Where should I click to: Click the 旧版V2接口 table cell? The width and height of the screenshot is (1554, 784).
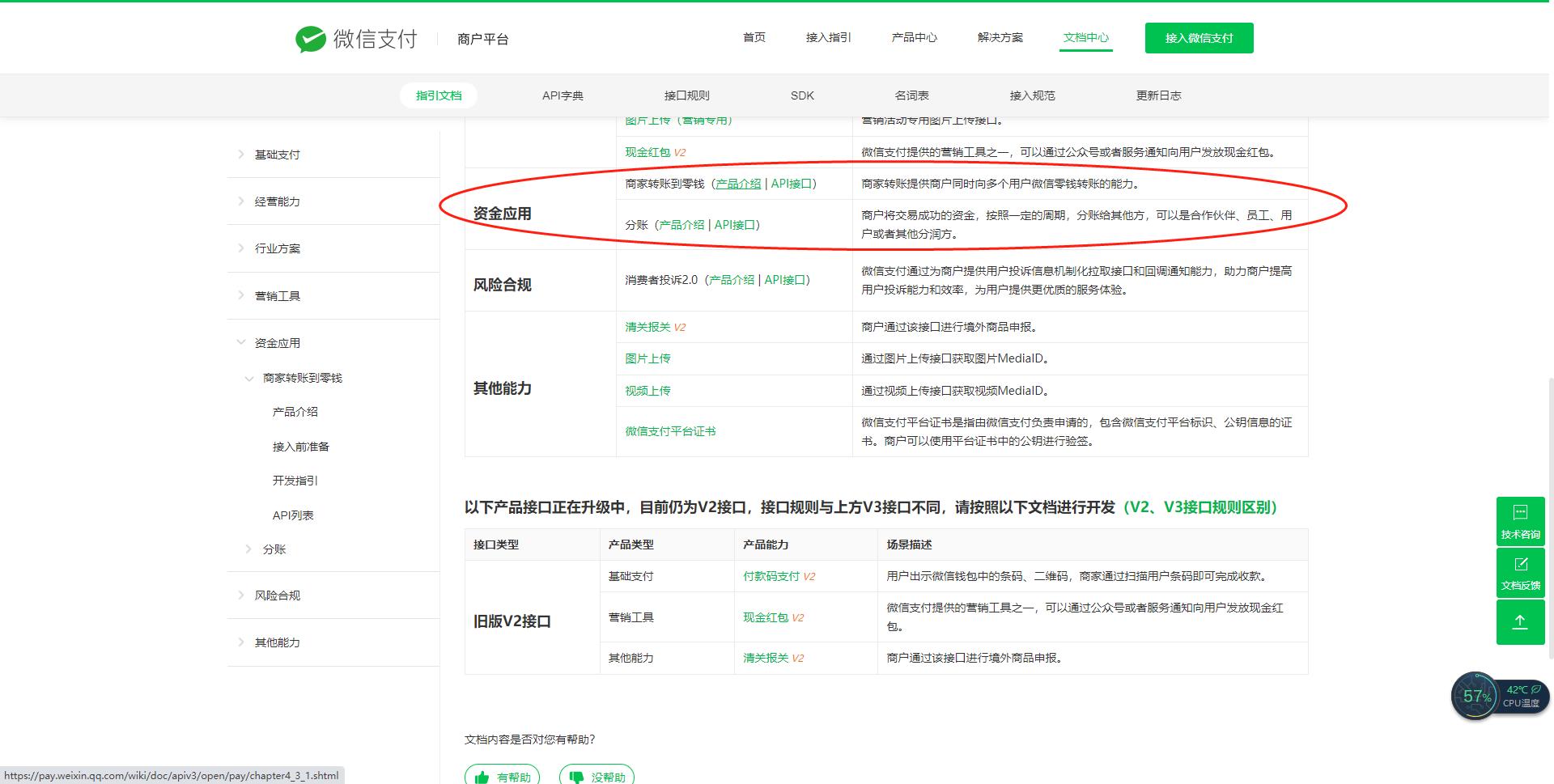(x=533, y=617)
